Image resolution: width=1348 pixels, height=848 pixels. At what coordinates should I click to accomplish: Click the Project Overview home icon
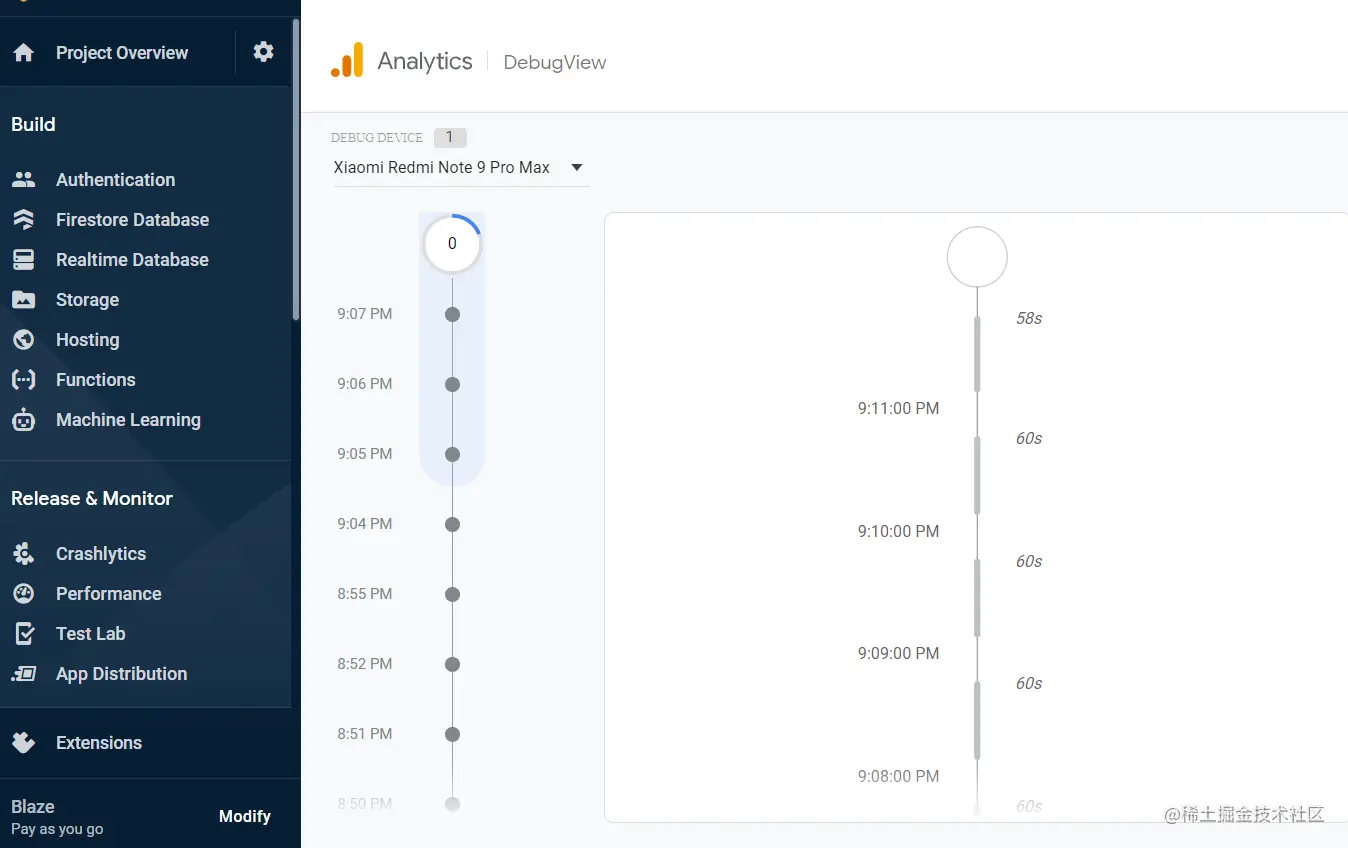tap(23, 53)
